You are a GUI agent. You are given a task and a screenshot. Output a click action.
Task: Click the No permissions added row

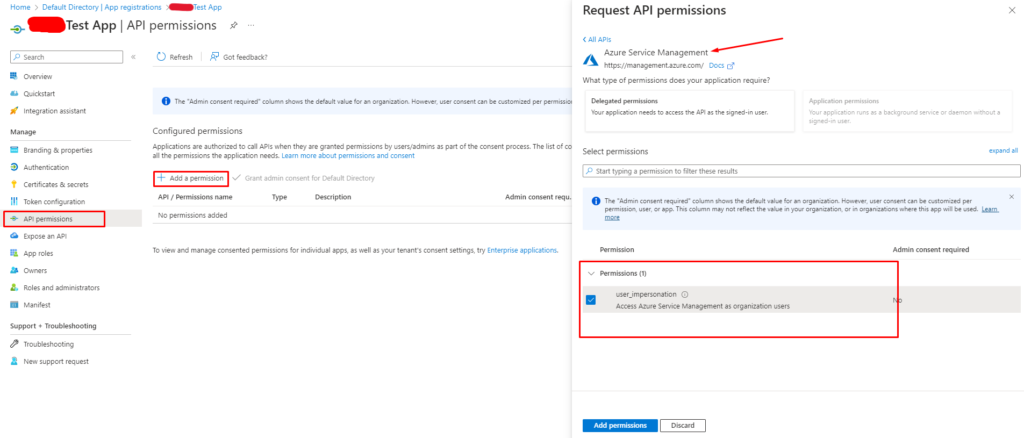pyautogui.click(x=362, y=215)
